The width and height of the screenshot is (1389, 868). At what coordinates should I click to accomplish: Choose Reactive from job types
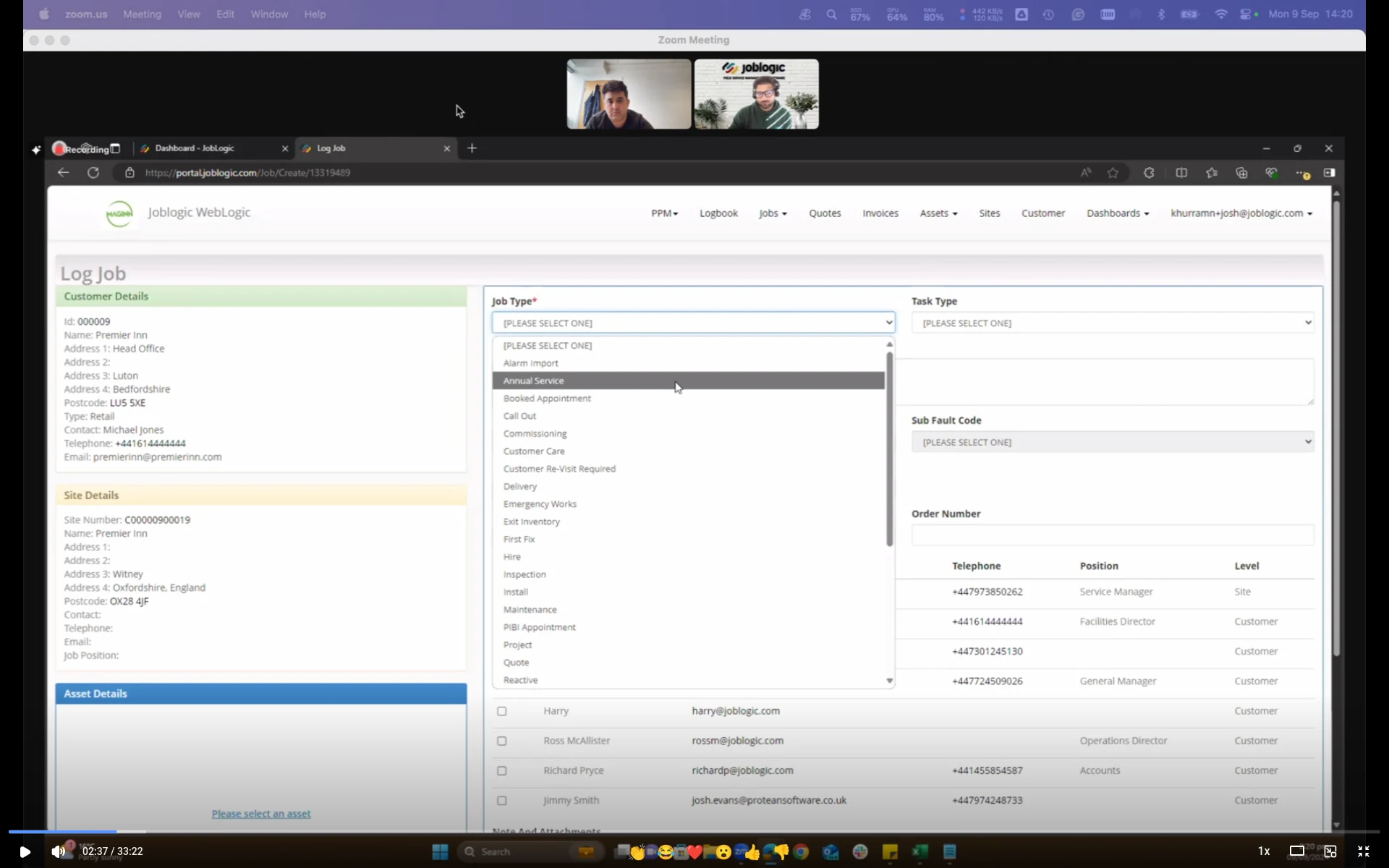(x=688, y=680)
